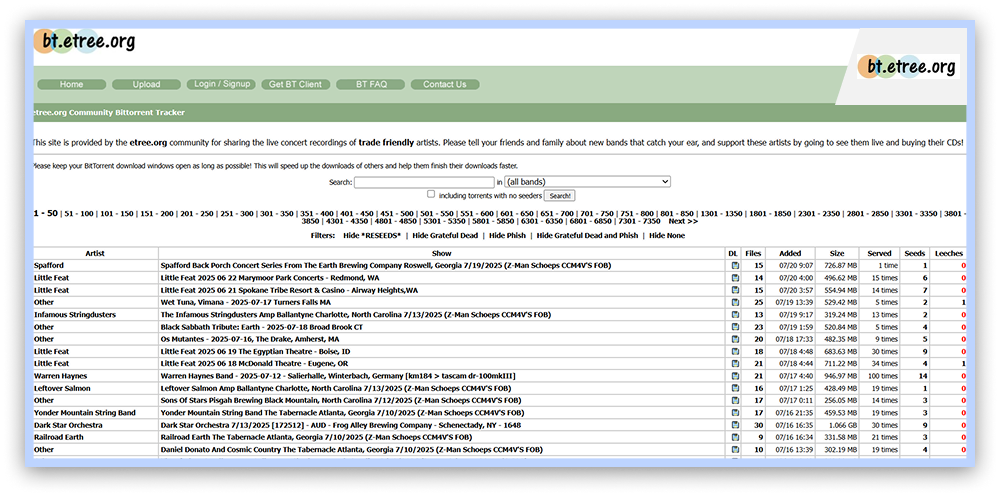Download Little Feat Spokane Tribe Resort torrent
The height and width of the screenshot is (496, 1000).
pyautogui.click(x=735, y=290)
